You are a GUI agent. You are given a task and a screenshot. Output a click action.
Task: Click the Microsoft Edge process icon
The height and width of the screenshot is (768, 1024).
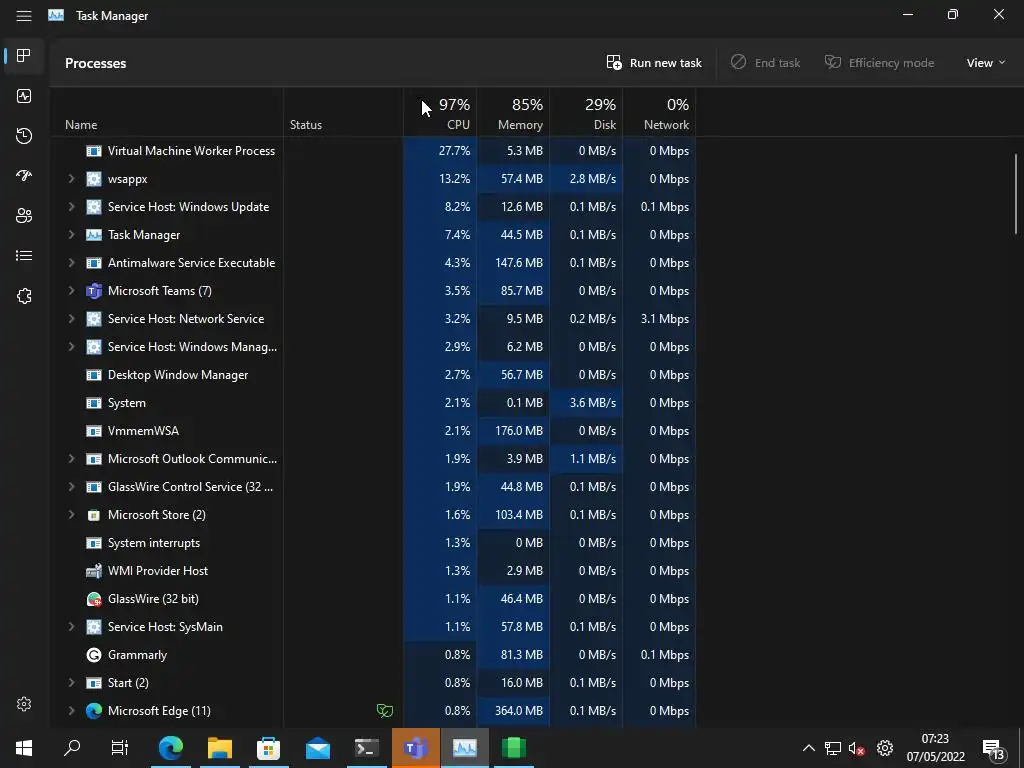[x=93, y=711]
